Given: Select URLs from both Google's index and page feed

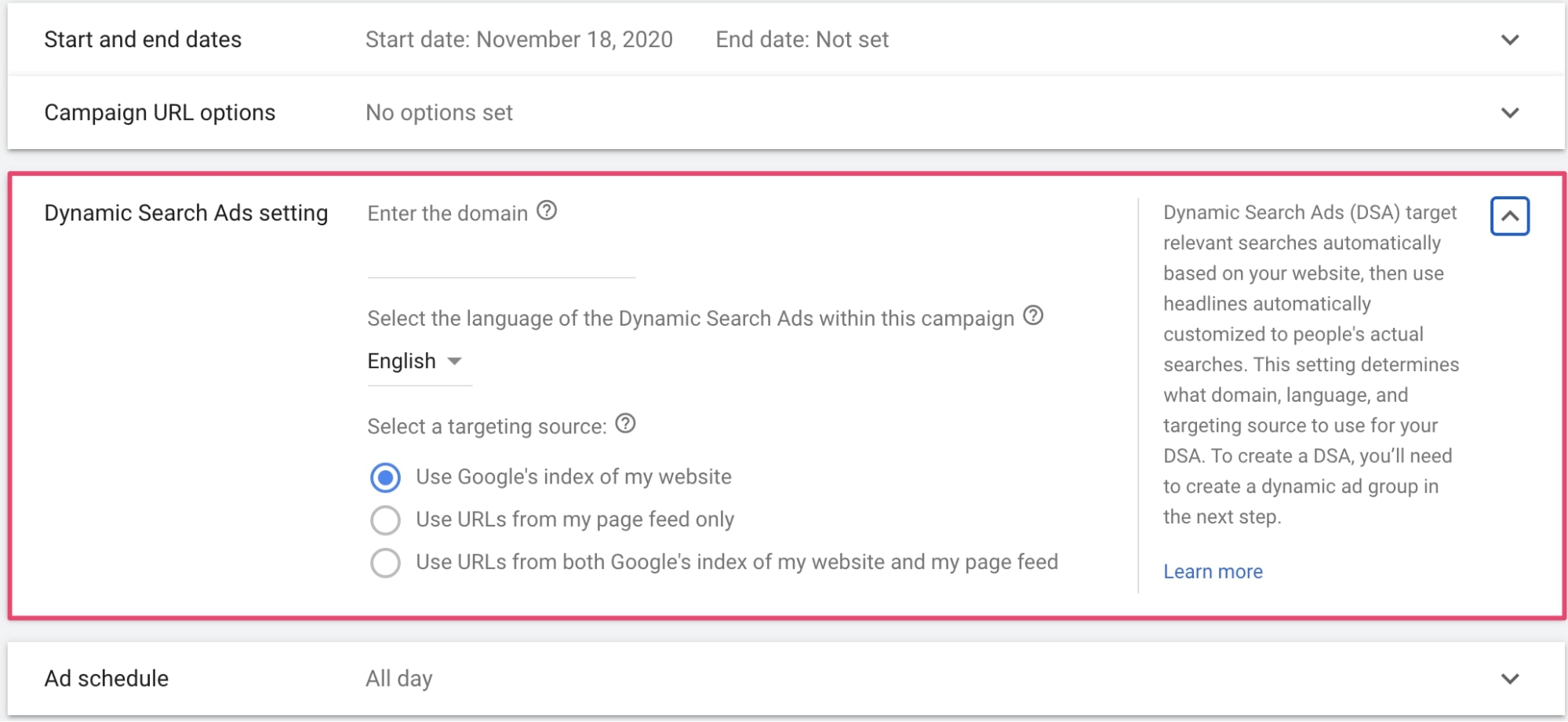Looking at the screenshot, I should (385, 563).
